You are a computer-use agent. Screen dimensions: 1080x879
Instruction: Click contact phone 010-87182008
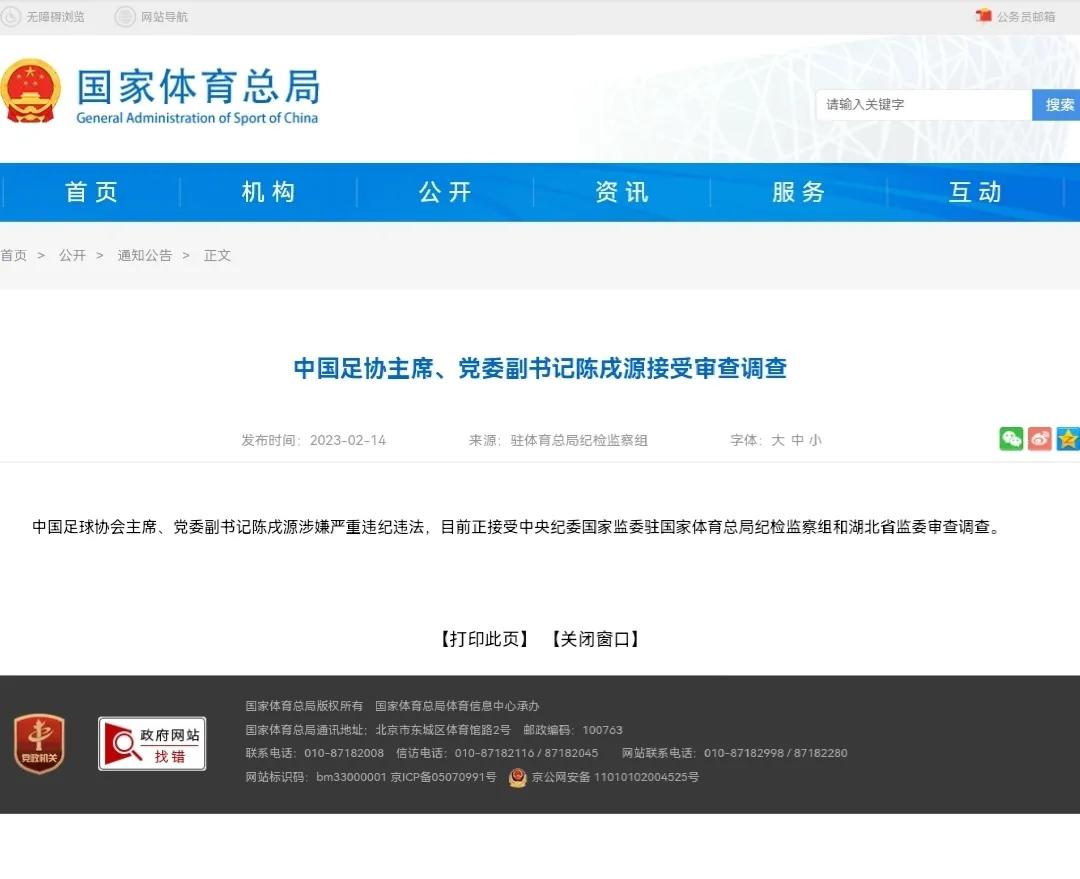click(x=344, y=753)
